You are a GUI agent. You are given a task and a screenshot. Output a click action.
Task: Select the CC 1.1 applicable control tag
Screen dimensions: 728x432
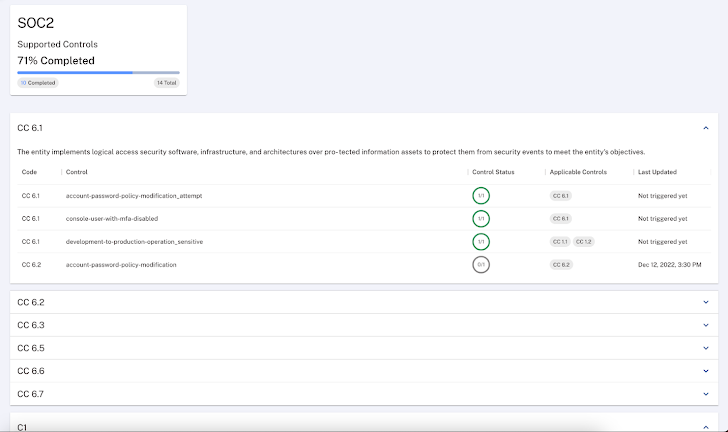point(559,242)
